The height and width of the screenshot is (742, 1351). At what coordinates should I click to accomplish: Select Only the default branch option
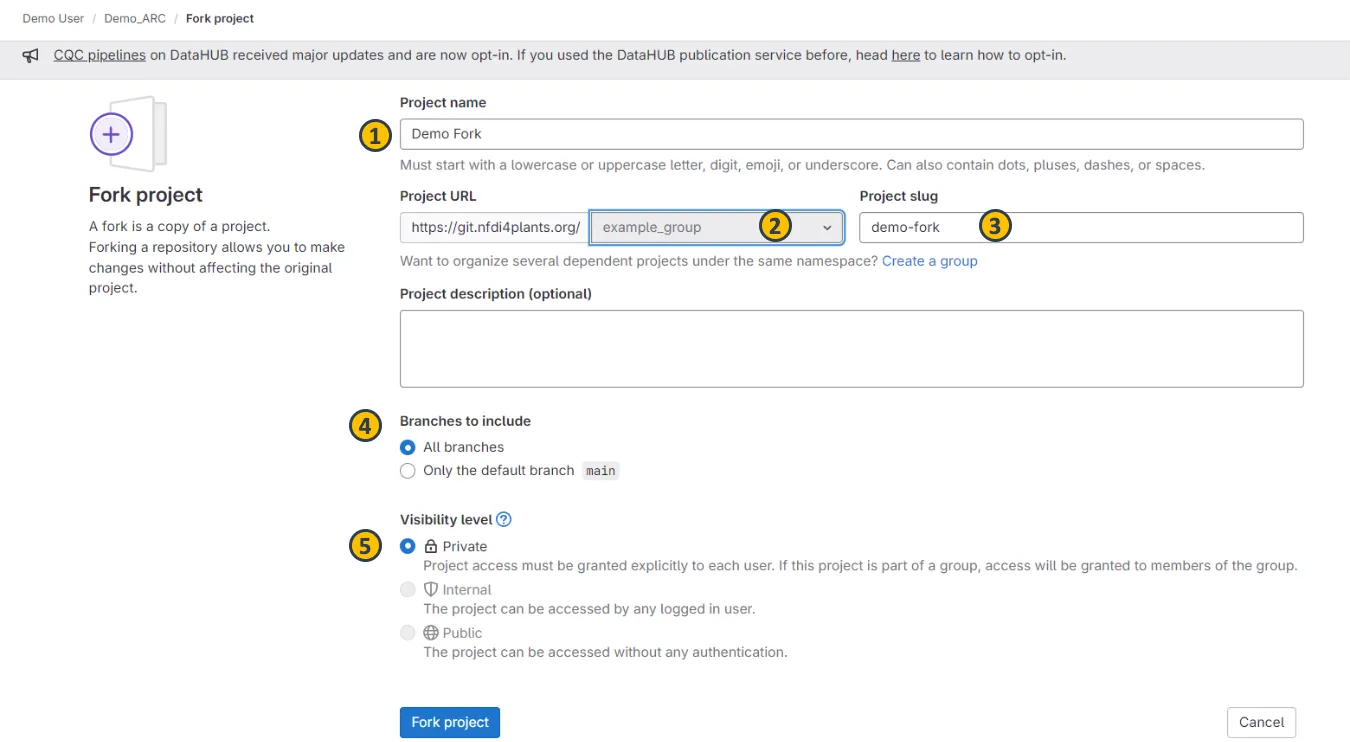click(408, 471)
